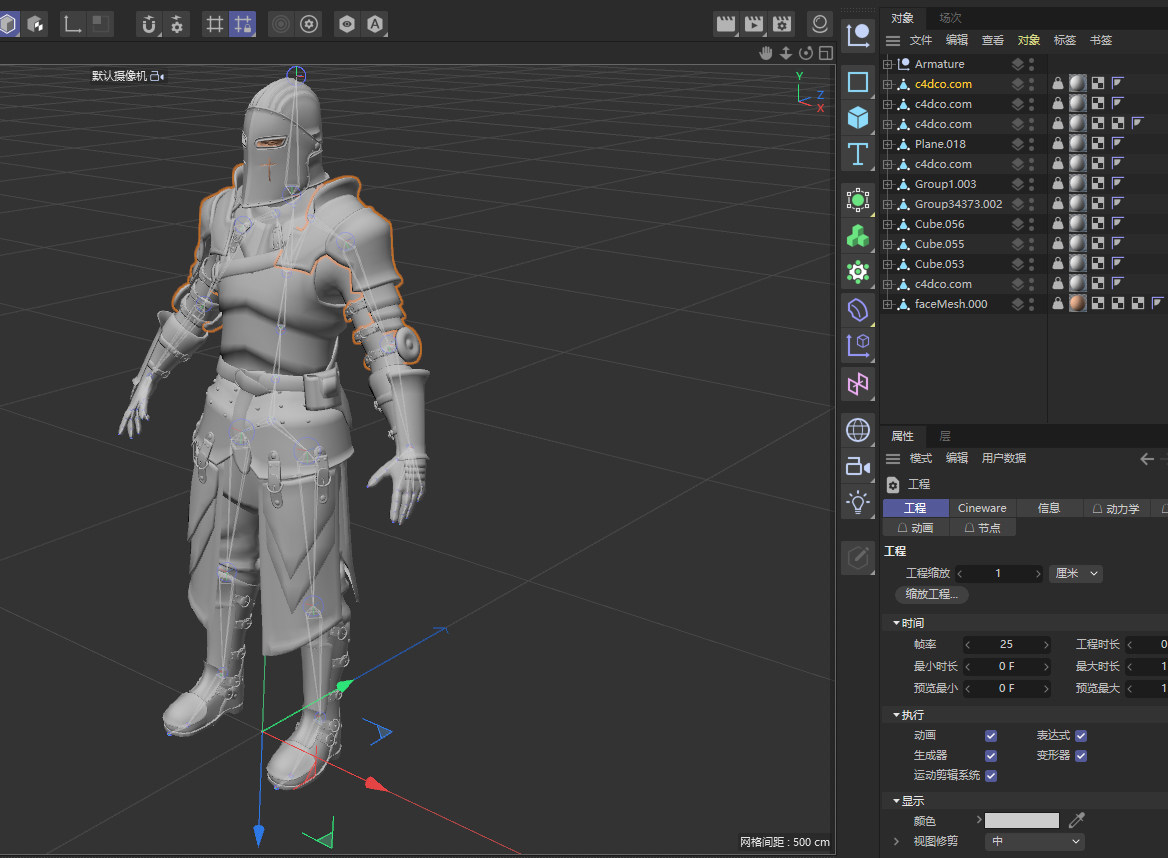The height and width of the screenshot is (858, 1168).
Task: Select the Cube primitive icon
Action: tap(857, 118)
